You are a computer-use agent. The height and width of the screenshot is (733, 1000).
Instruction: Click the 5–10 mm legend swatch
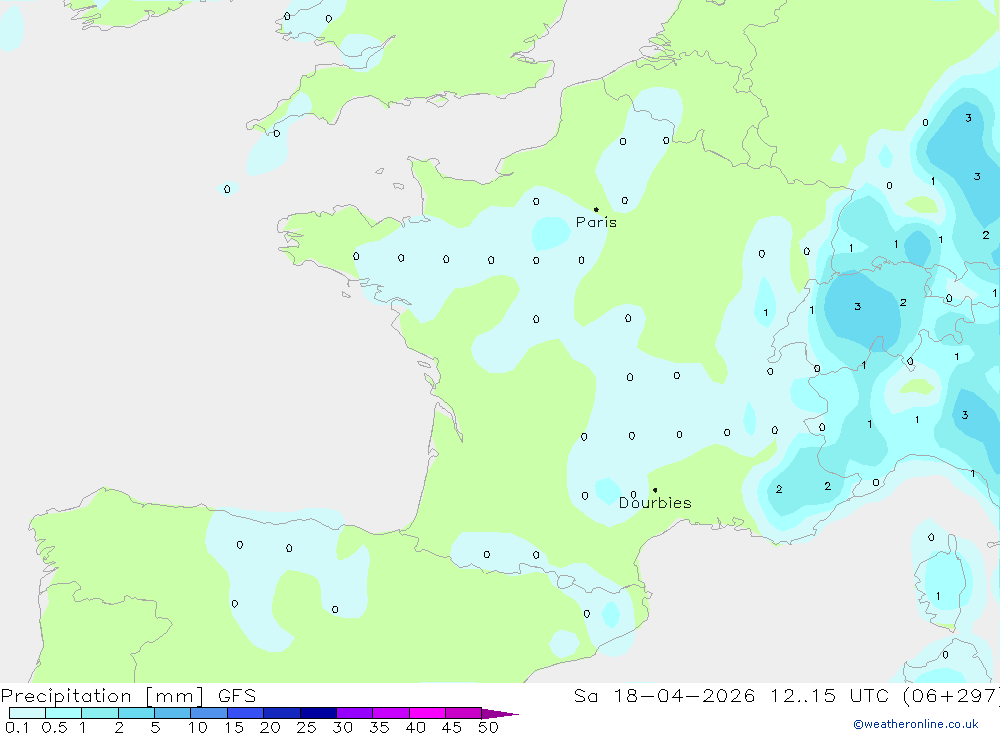pyautogui.click(x=173, y=713)
